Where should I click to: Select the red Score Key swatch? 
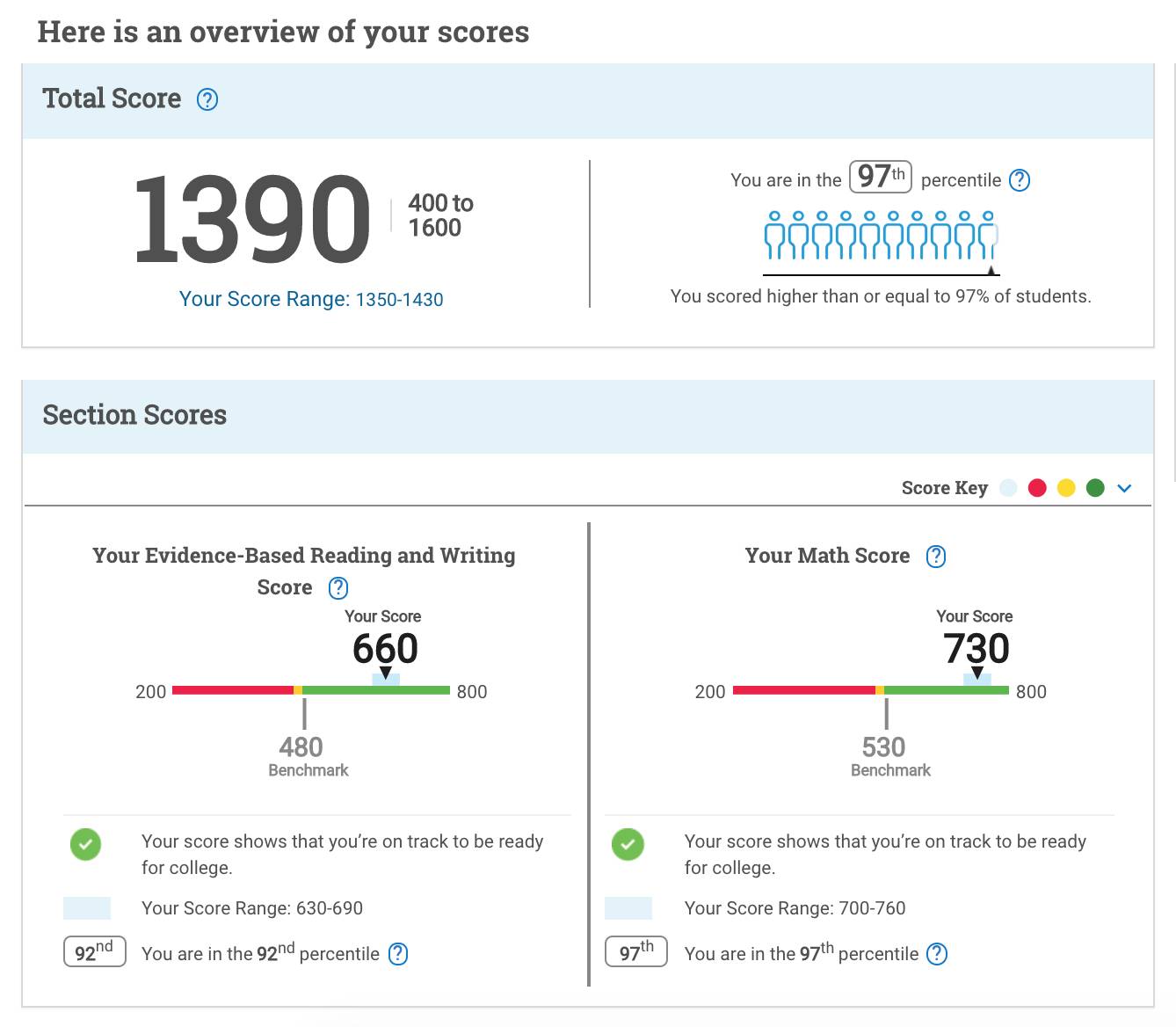click(1037, 487)
